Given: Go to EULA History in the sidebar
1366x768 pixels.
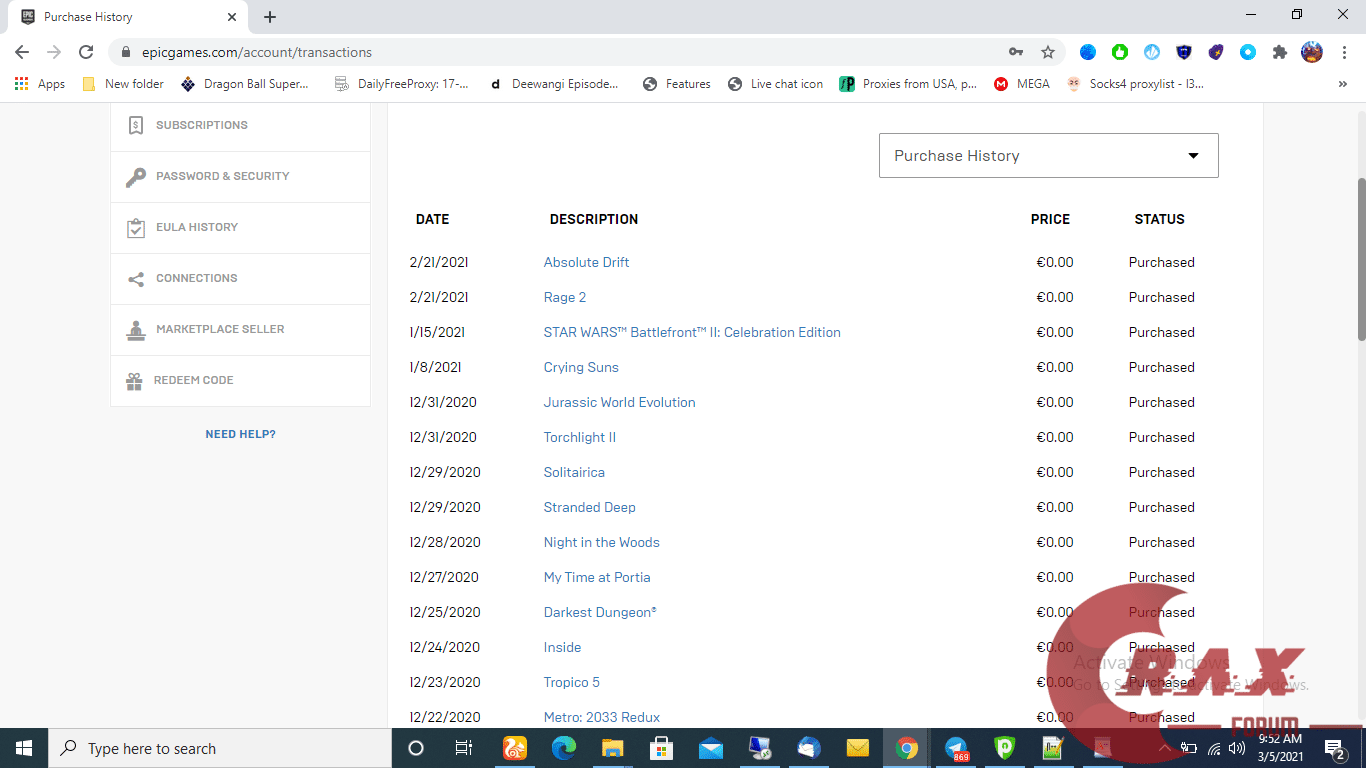Looking at the screenshot, I should click(x=240, y=228).
